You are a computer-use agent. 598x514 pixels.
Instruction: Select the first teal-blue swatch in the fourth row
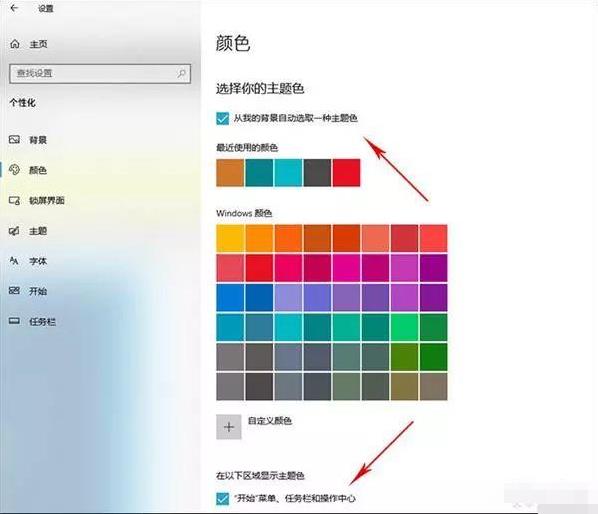[230, 327]
